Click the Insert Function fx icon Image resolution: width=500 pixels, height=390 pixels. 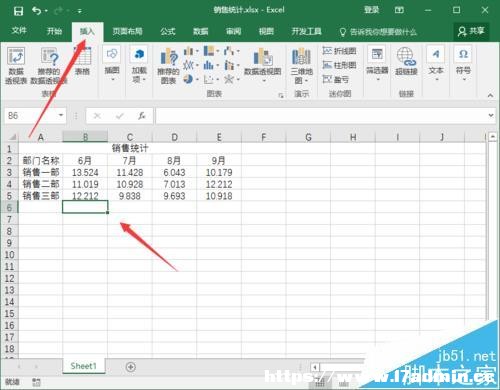pos(142,116)
